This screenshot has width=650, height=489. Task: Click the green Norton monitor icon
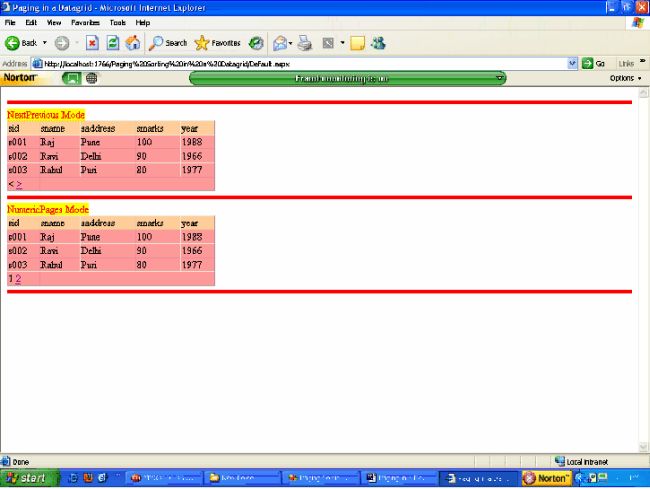pos(71,78)
